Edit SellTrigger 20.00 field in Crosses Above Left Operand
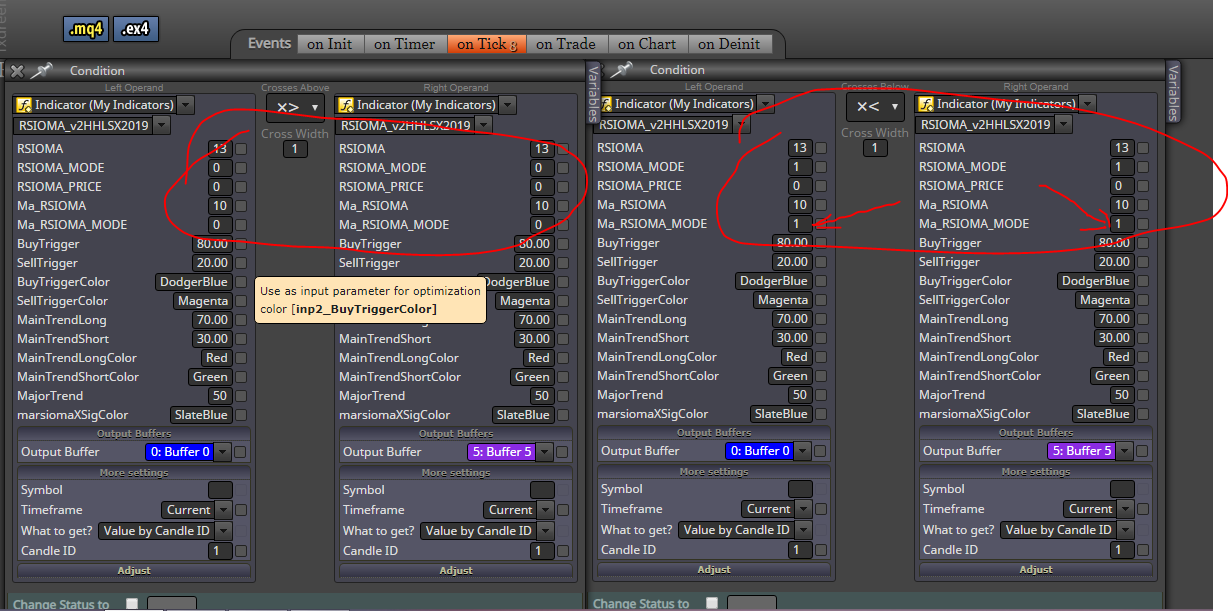1228x611 pixels. tap(212, 263)
